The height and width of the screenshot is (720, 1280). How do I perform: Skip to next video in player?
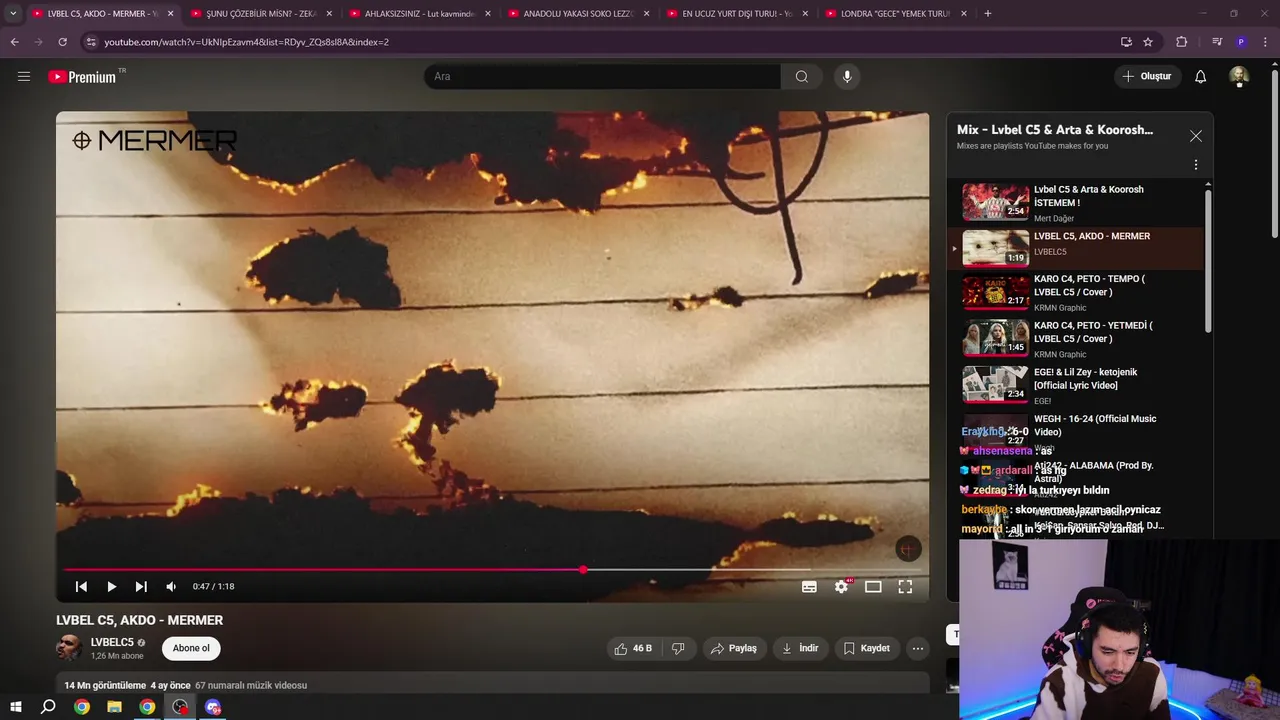(x=141, y=587)
